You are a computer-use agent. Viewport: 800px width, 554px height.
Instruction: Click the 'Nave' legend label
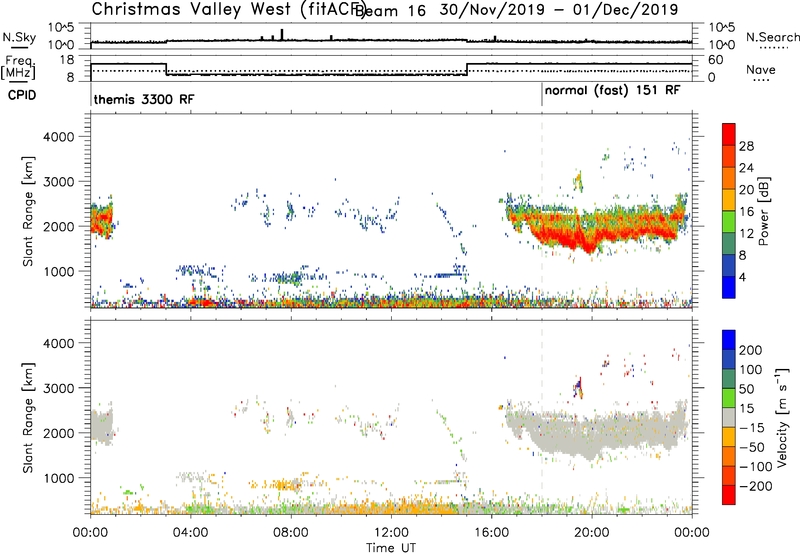pyautogui.click(x=761, y=70)
